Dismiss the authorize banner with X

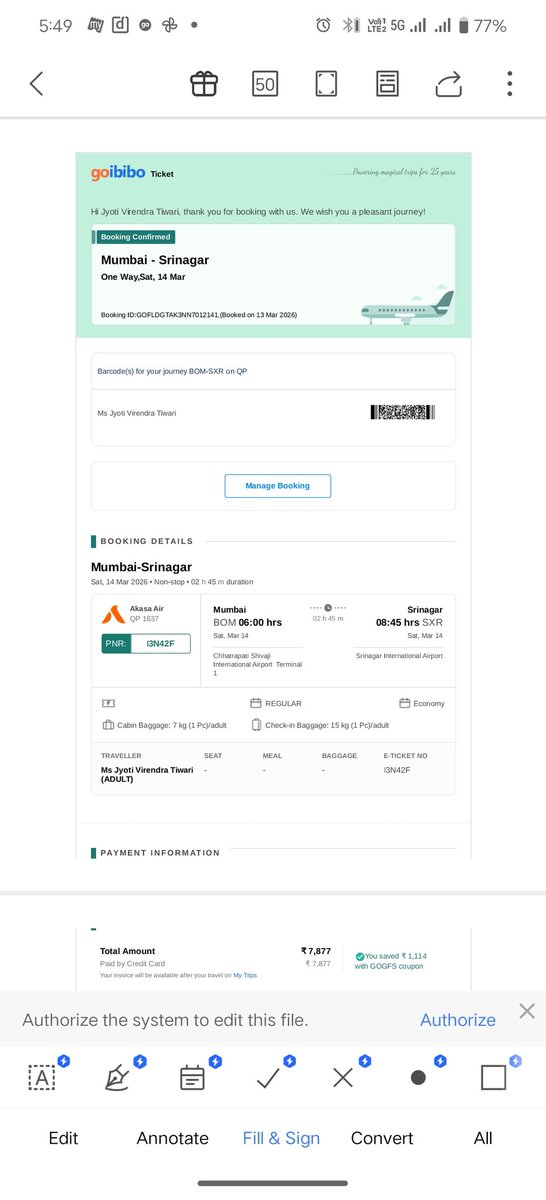point(527,1011)
